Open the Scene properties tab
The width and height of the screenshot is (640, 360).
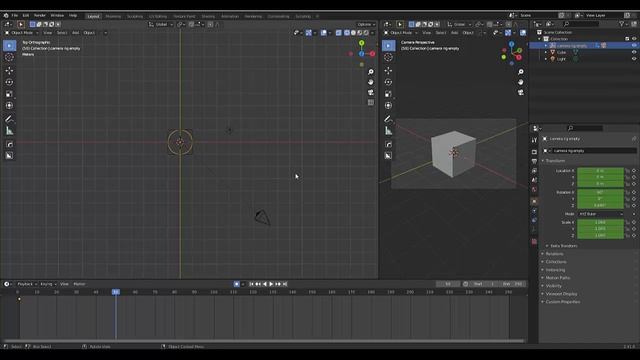[x=534, y=180]
